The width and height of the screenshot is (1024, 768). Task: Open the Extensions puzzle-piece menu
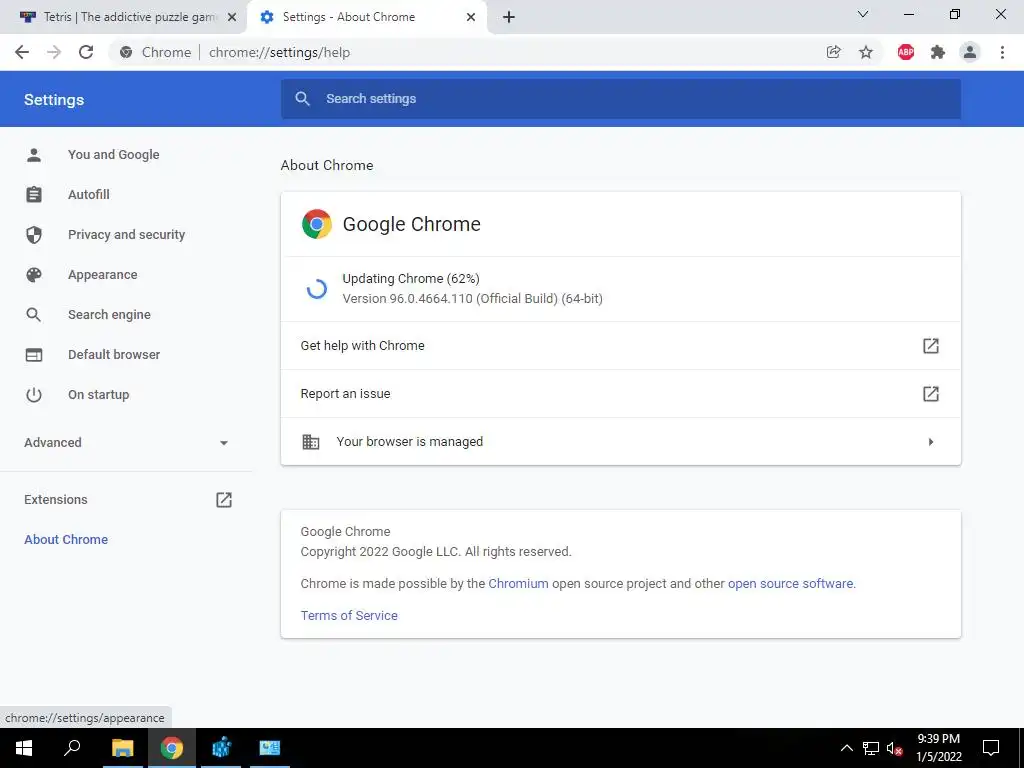click(x=938, y=52)
